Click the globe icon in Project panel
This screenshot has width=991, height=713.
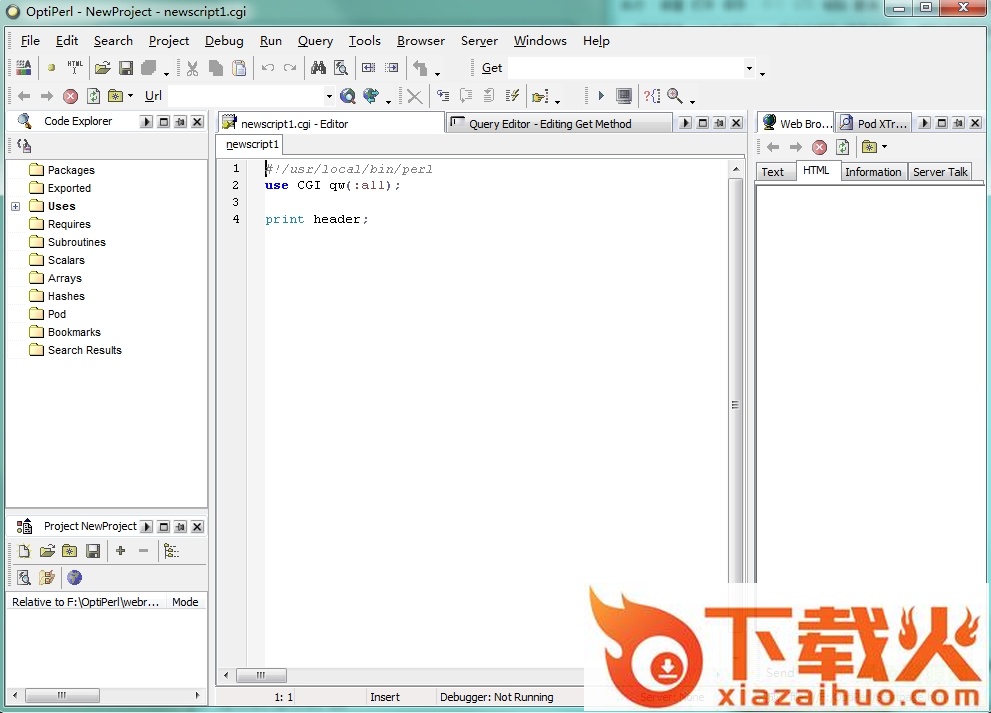[x=74, y=578]
